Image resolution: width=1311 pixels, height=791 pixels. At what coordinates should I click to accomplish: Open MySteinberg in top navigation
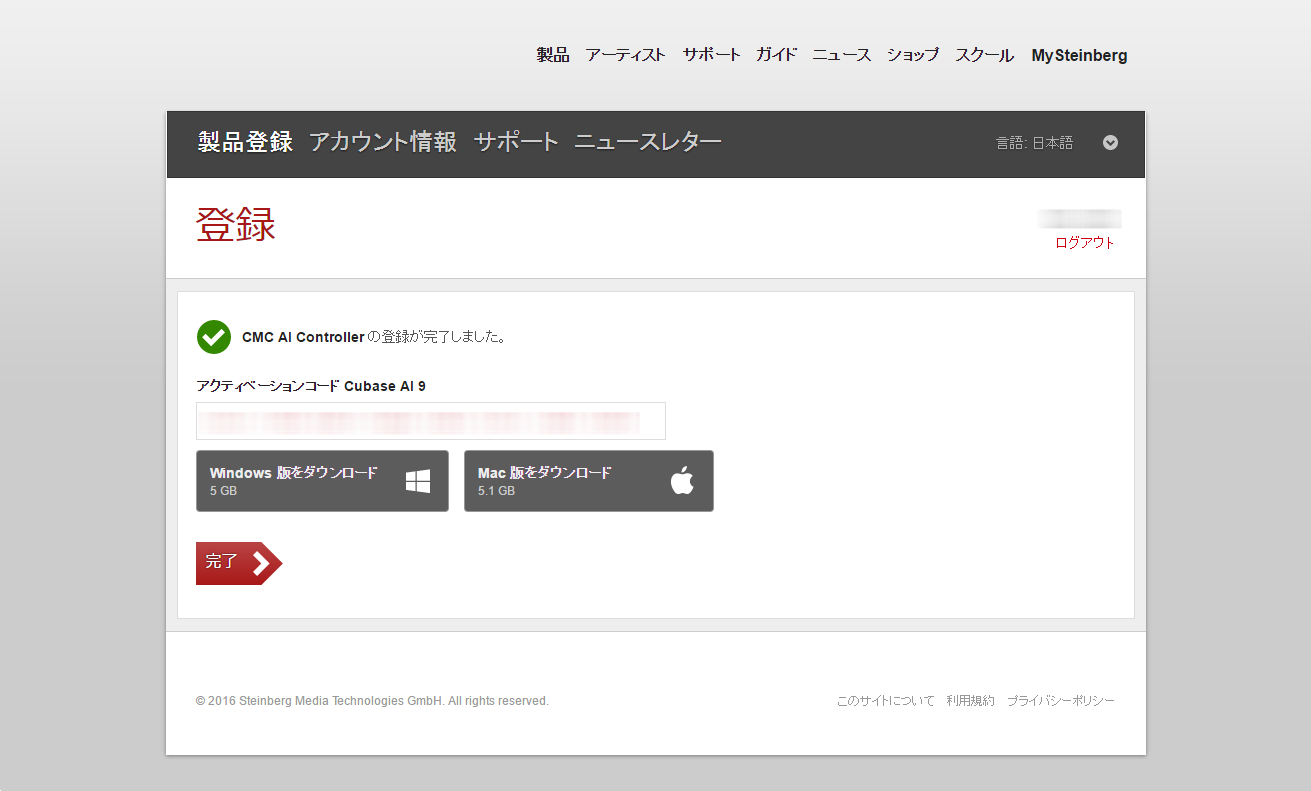pos(1079,56)
